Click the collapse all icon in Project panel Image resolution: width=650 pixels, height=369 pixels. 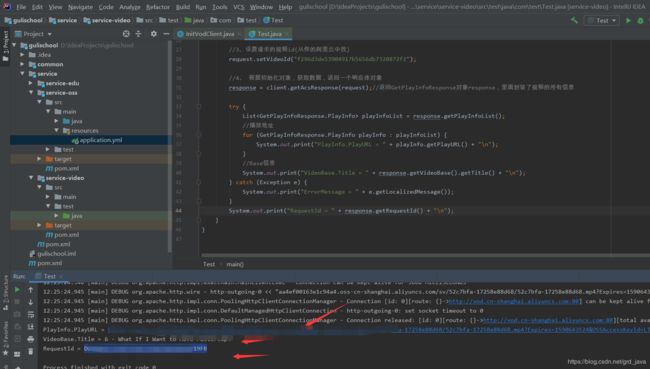138,34
